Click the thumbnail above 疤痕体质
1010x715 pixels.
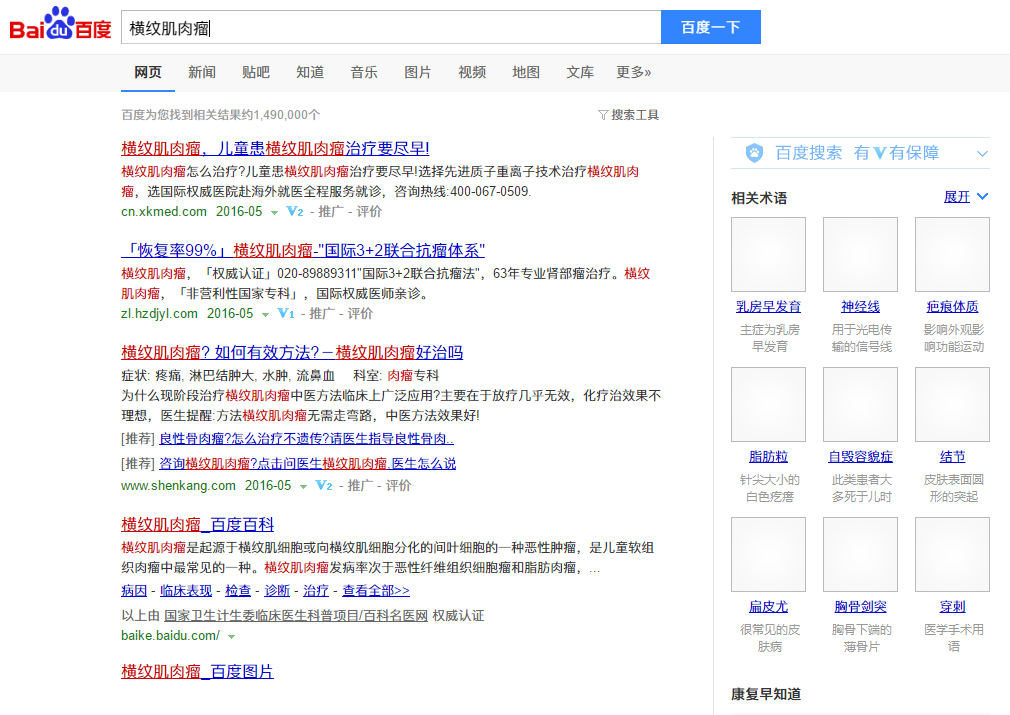[x=953, y=254]
